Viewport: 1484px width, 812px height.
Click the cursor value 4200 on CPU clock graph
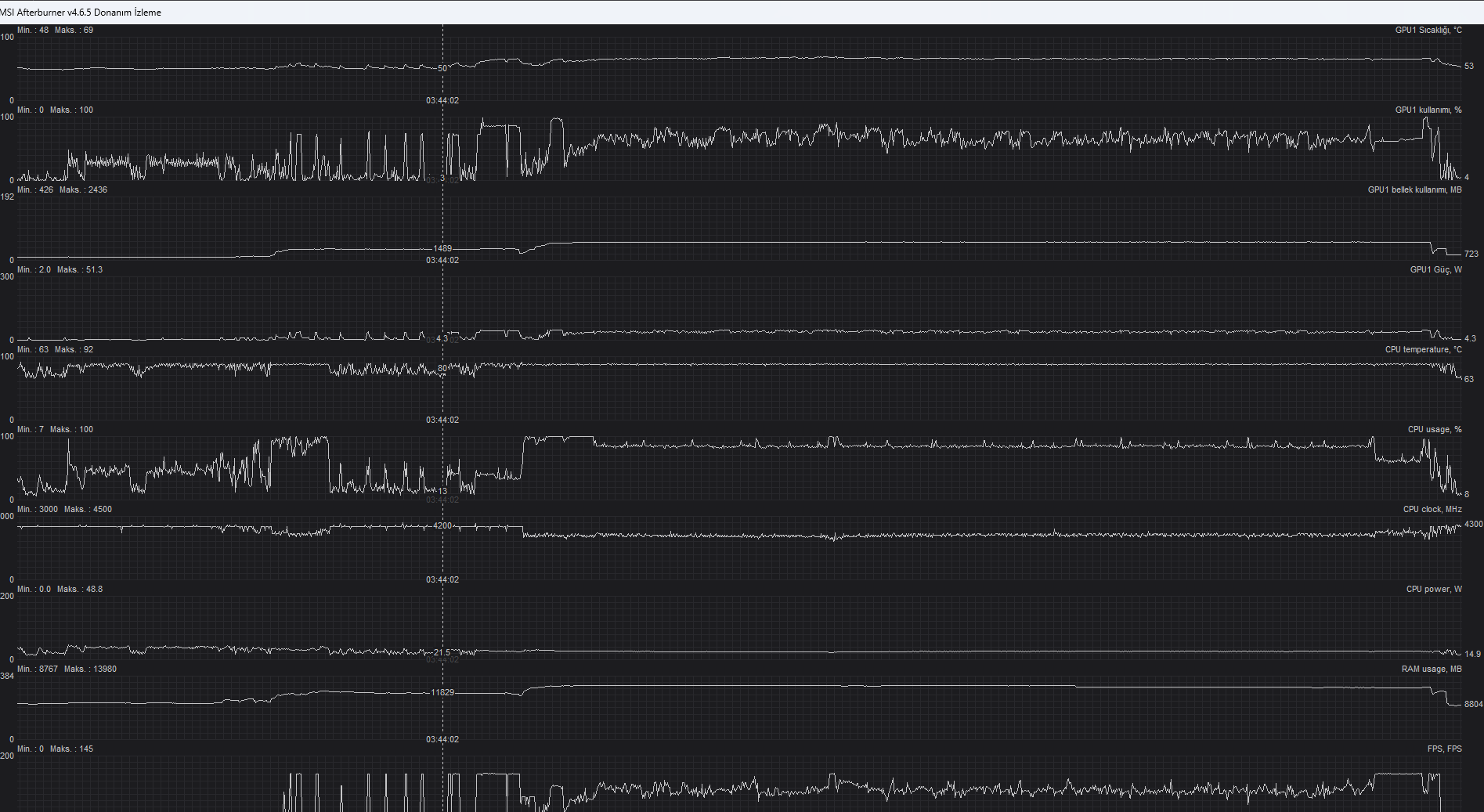tap(442, 526)
